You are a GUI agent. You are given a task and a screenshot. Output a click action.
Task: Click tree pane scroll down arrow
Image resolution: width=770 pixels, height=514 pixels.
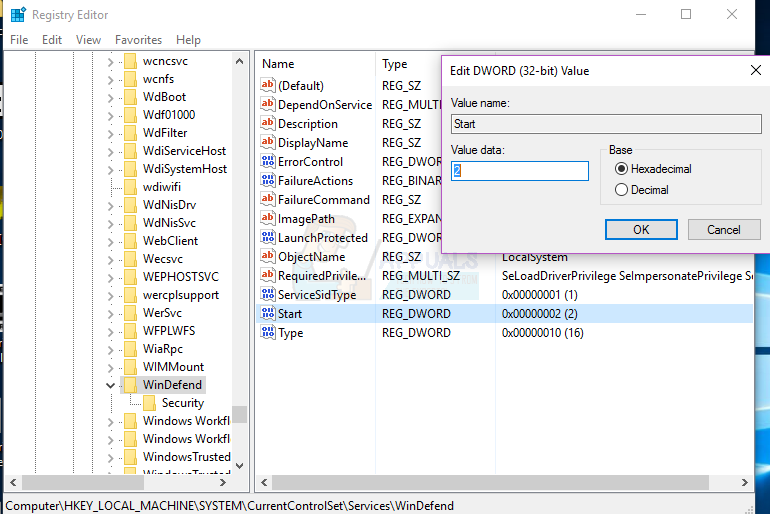pos(240,465)
